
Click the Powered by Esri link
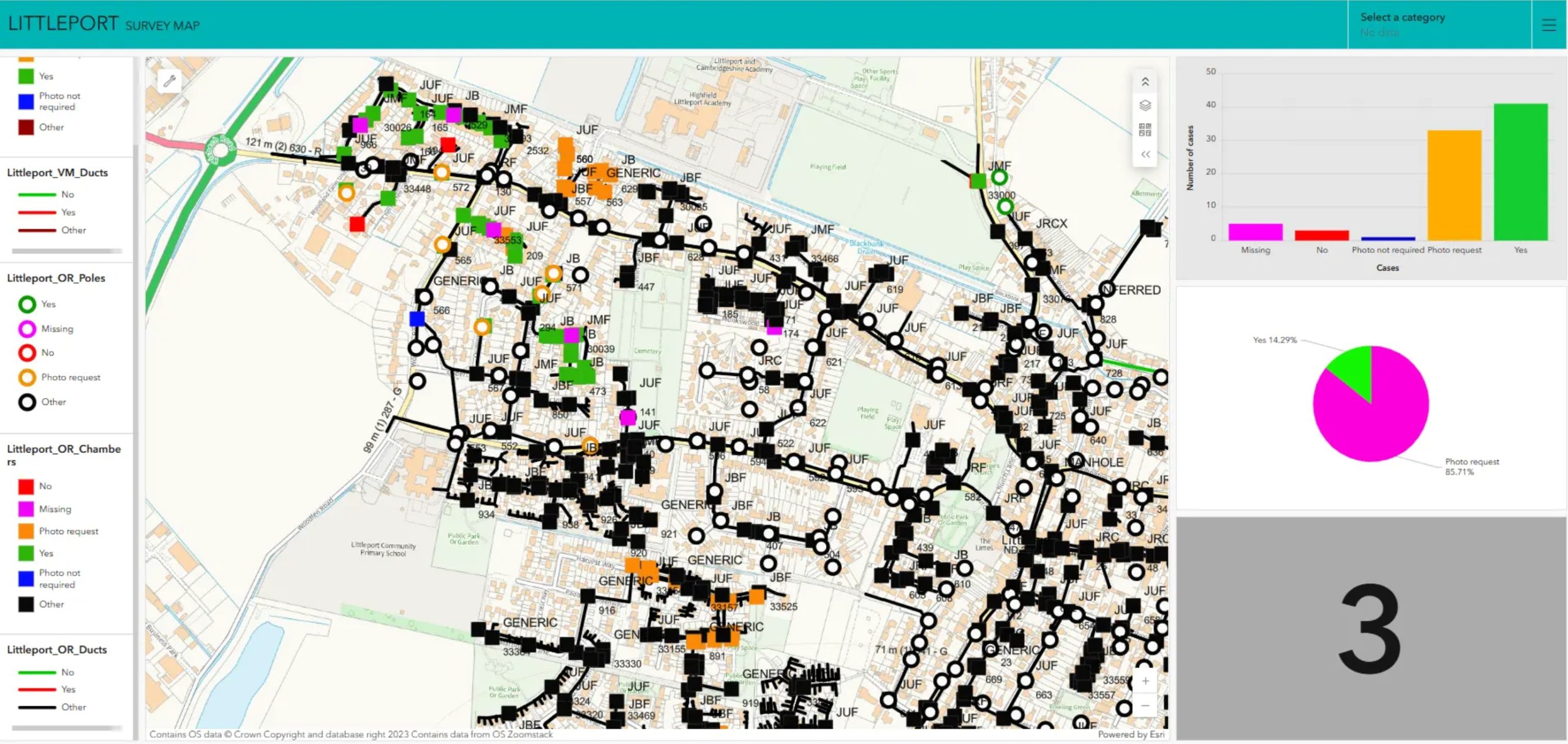point(1131,734)
